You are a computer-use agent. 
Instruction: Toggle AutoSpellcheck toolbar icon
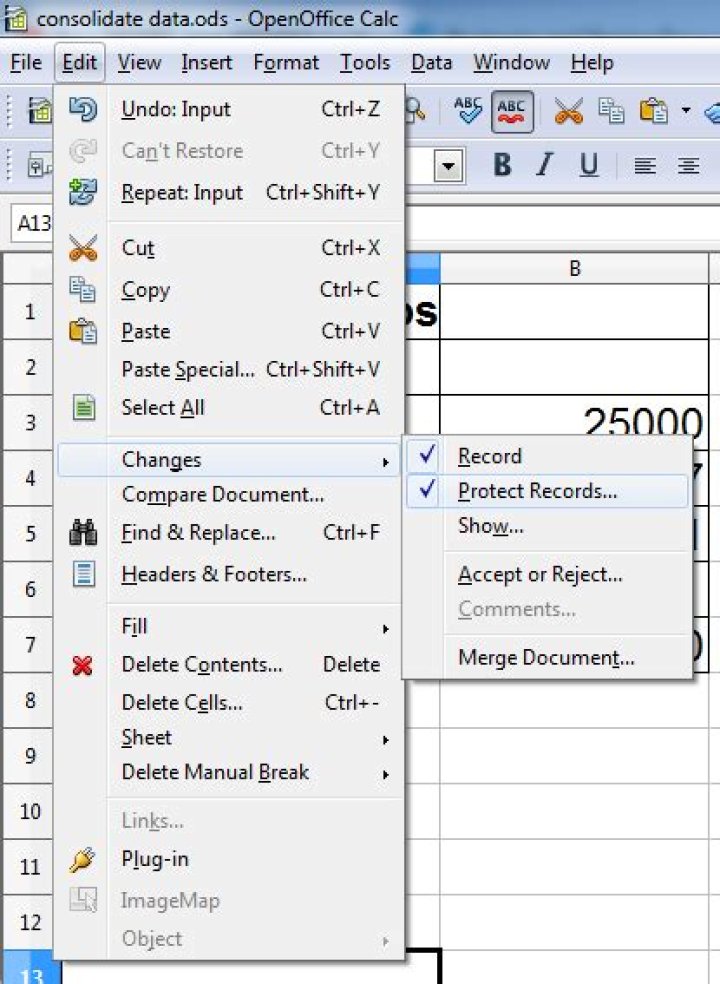point(512,111)
